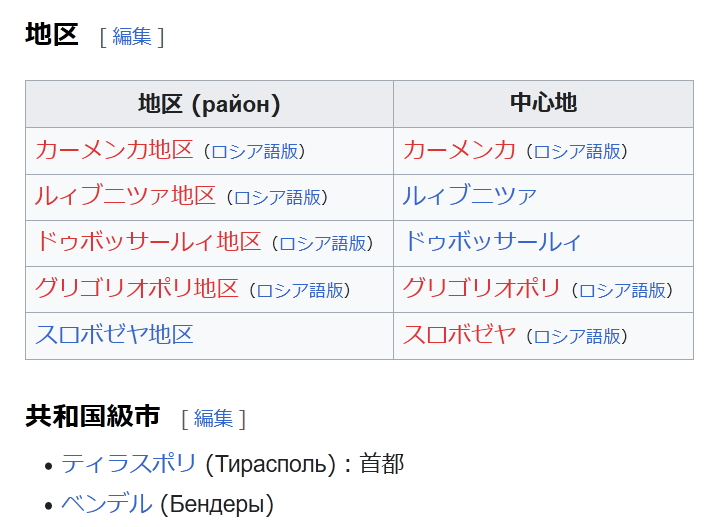Open ロシア語版 link next to ルィブニツァ地区

point(277,198)
